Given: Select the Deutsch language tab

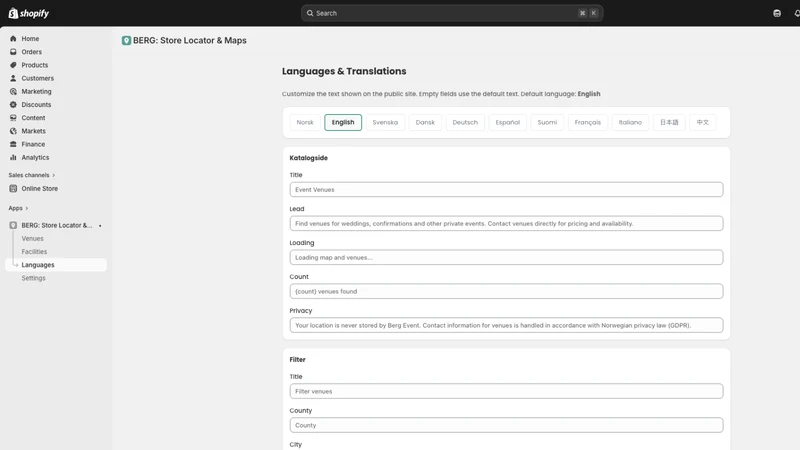Looking at the screenshot, I should pyautogui.click(x=465, y=122).
